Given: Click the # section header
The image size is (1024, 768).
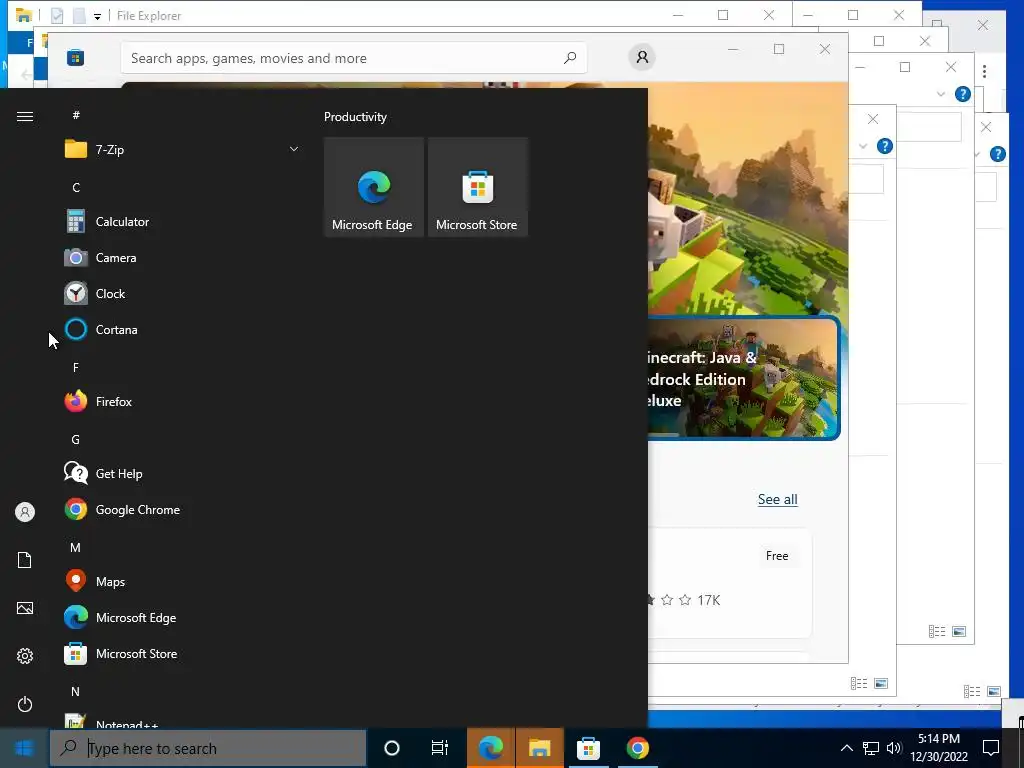Looking at the screenshot, I should [x=76, y=115].
